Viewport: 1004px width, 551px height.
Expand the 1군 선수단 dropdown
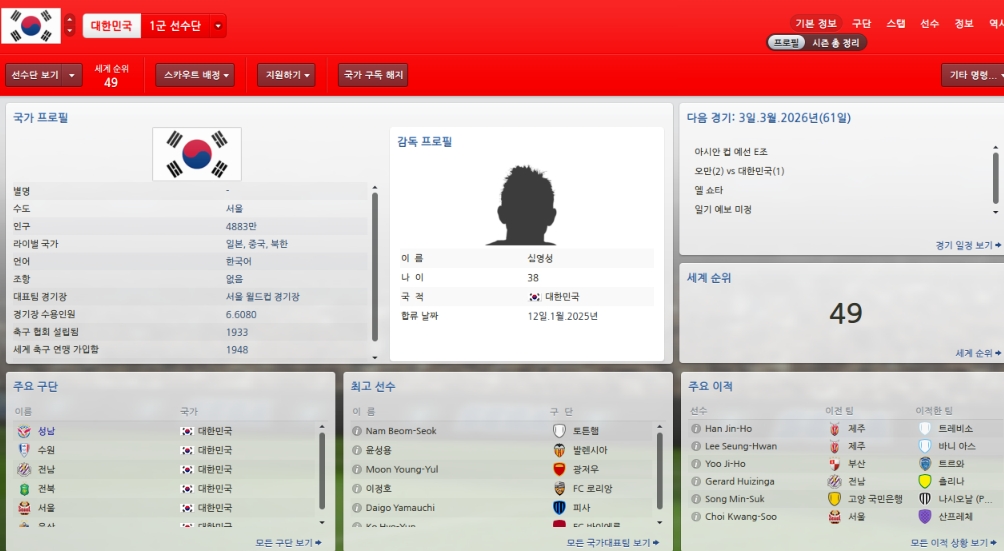point(218,26)
